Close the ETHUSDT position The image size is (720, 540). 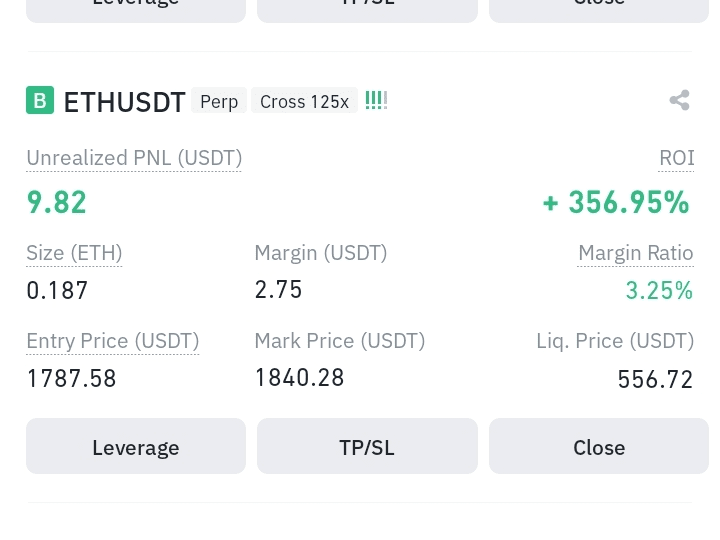click(x=599, y=446)
